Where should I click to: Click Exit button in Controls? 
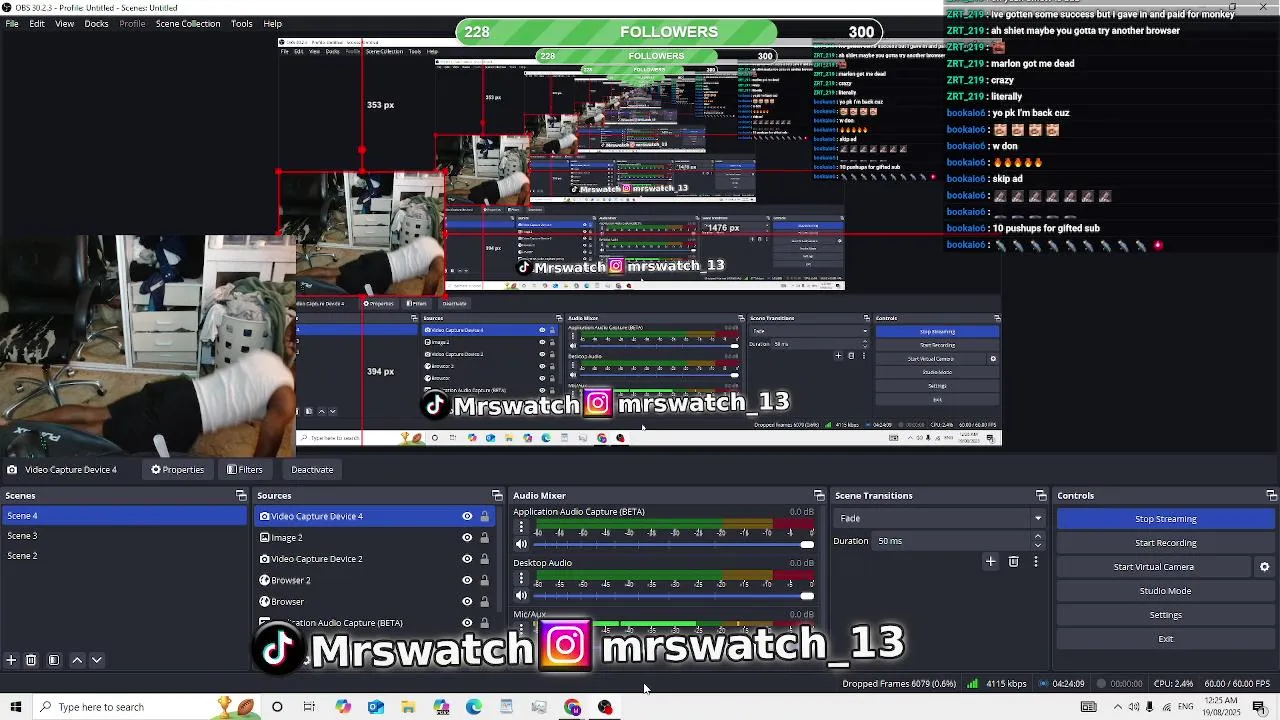(1165, 639)
